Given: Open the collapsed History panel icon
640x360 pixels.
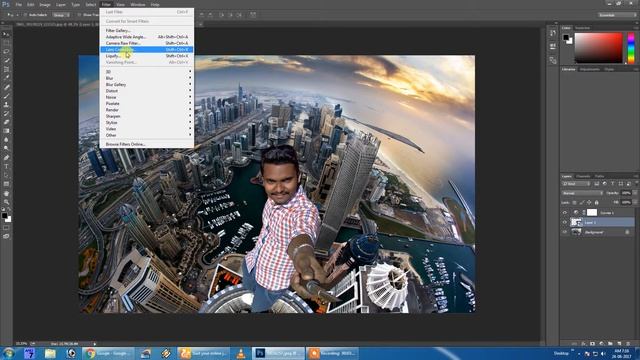Looking at the screenshot, I should pyautogui.click(x=553, y=33).
